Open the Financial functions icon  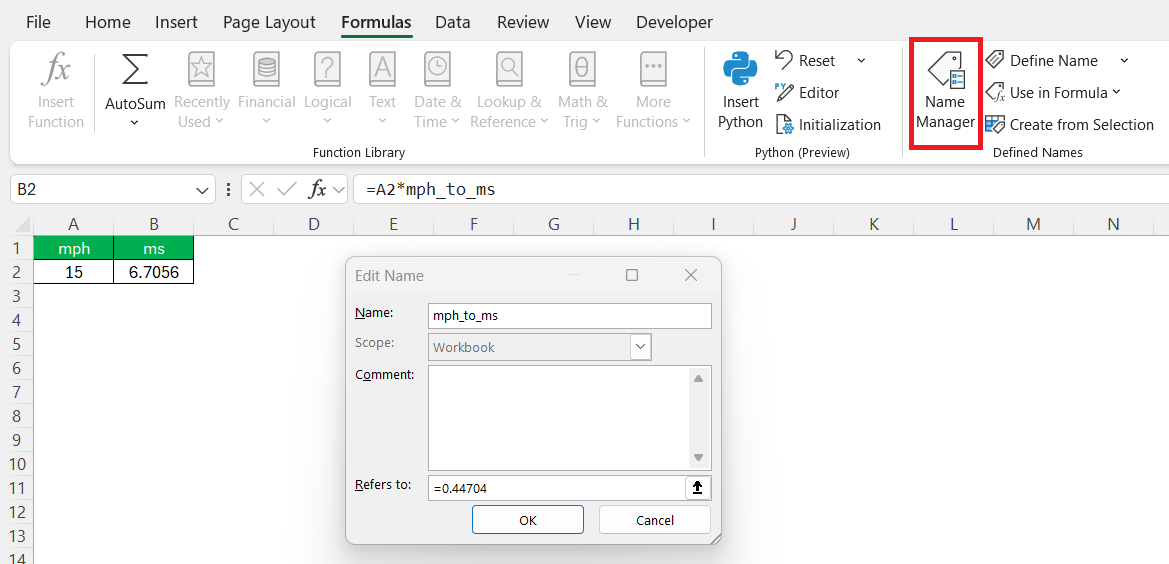266,70
